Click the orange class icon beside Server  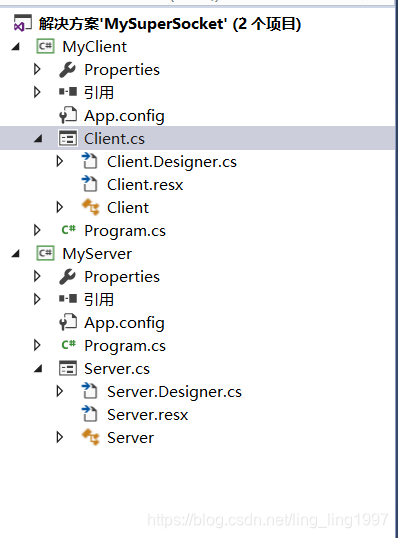[91, 437]
